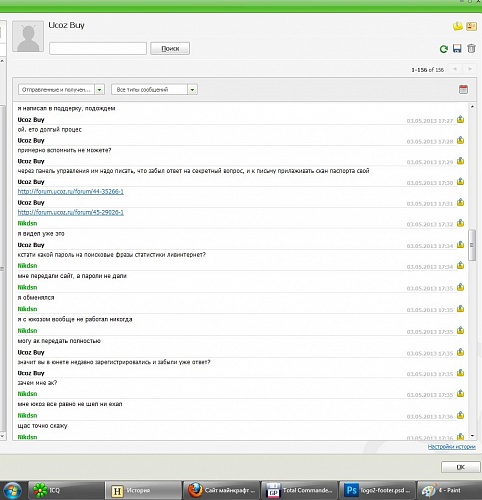Click the Поиск search button
The width and height of the screenshot is (482, 500).
pyautogui.click(x=170, y=49)
